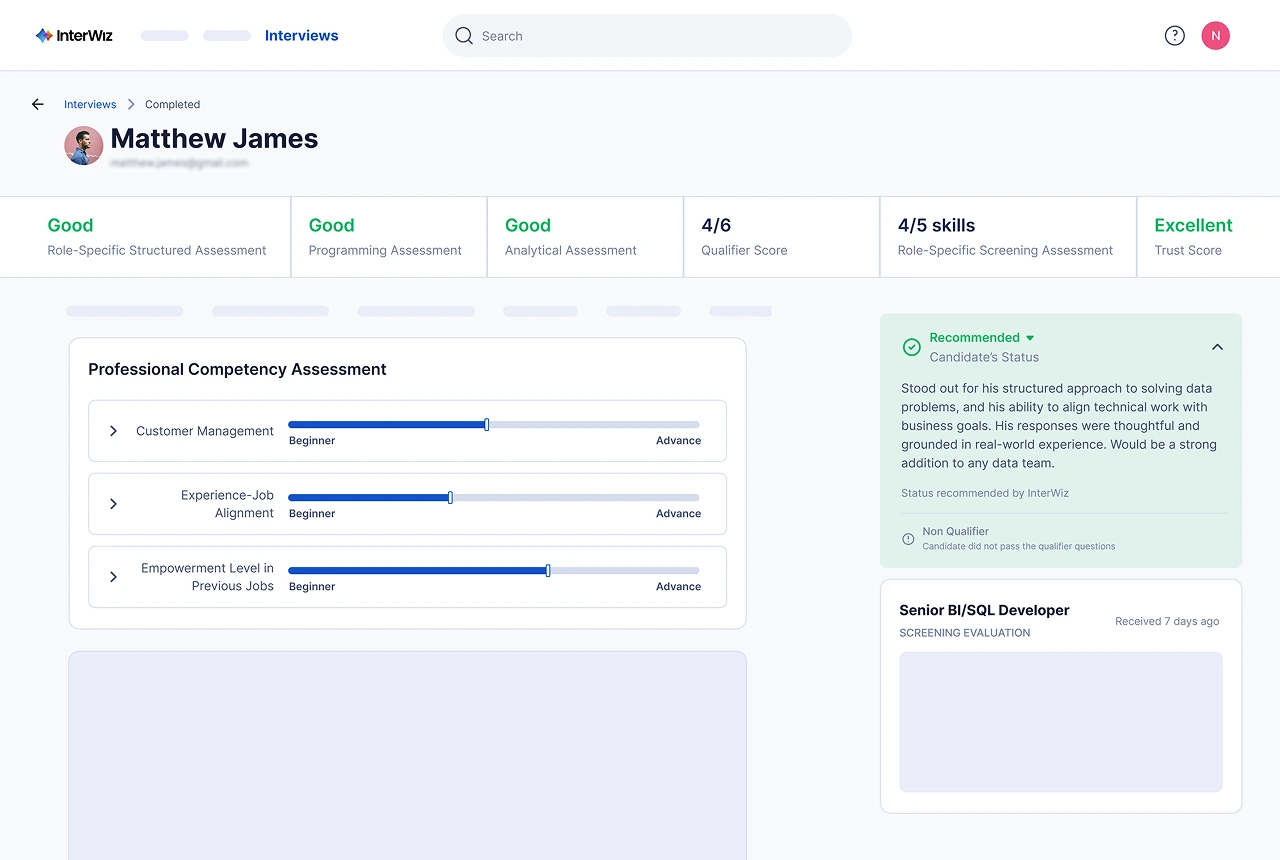Switch to the Interviews nav tab
This screenshot has height=860, width=1280.
coord(301,36)
